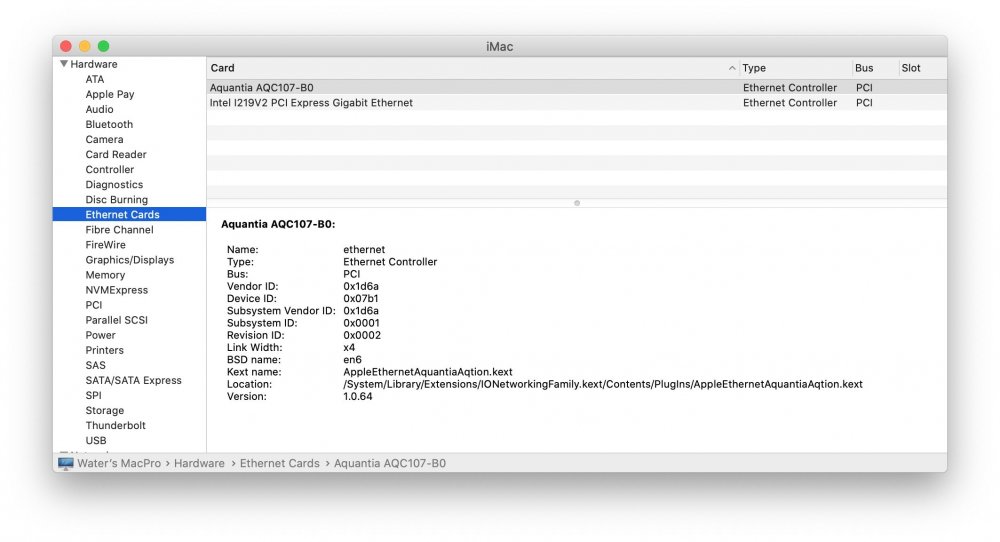Select the Intel I219V2 Gigabit Ethernet row

click(x=577, y=103)
